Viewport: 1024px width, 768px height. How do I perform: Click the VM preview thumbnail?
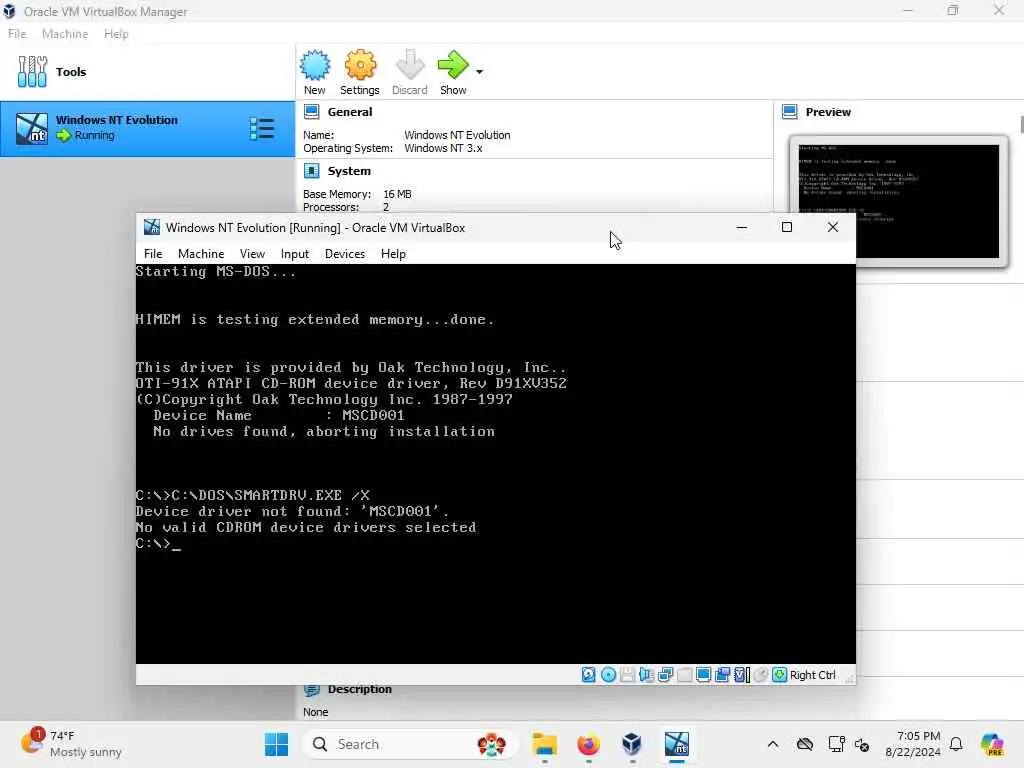[x=899, y=201]
